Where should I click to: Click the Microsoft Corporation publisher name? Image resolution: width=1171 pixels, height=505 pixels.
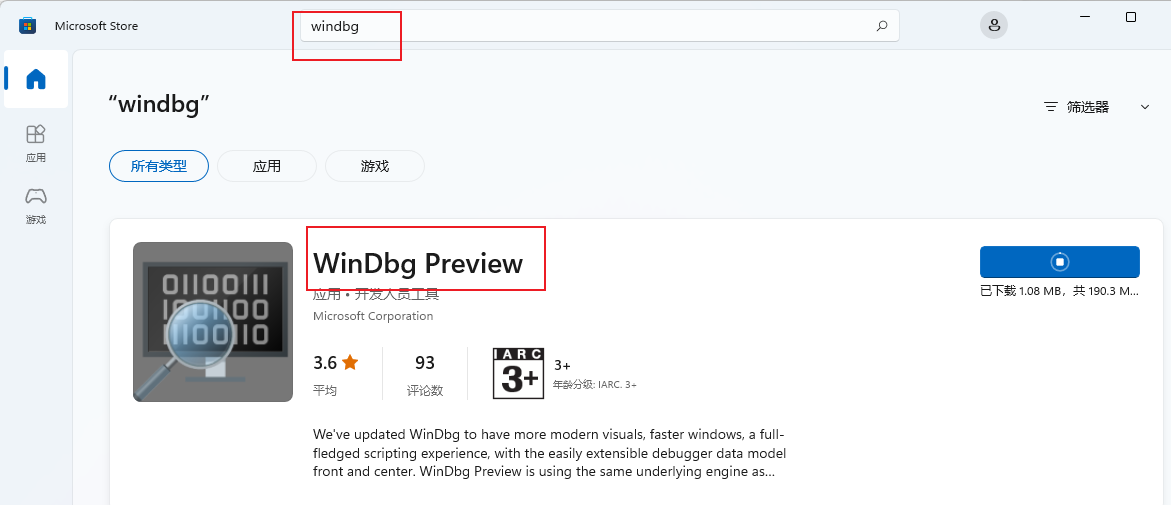(373, 316)
